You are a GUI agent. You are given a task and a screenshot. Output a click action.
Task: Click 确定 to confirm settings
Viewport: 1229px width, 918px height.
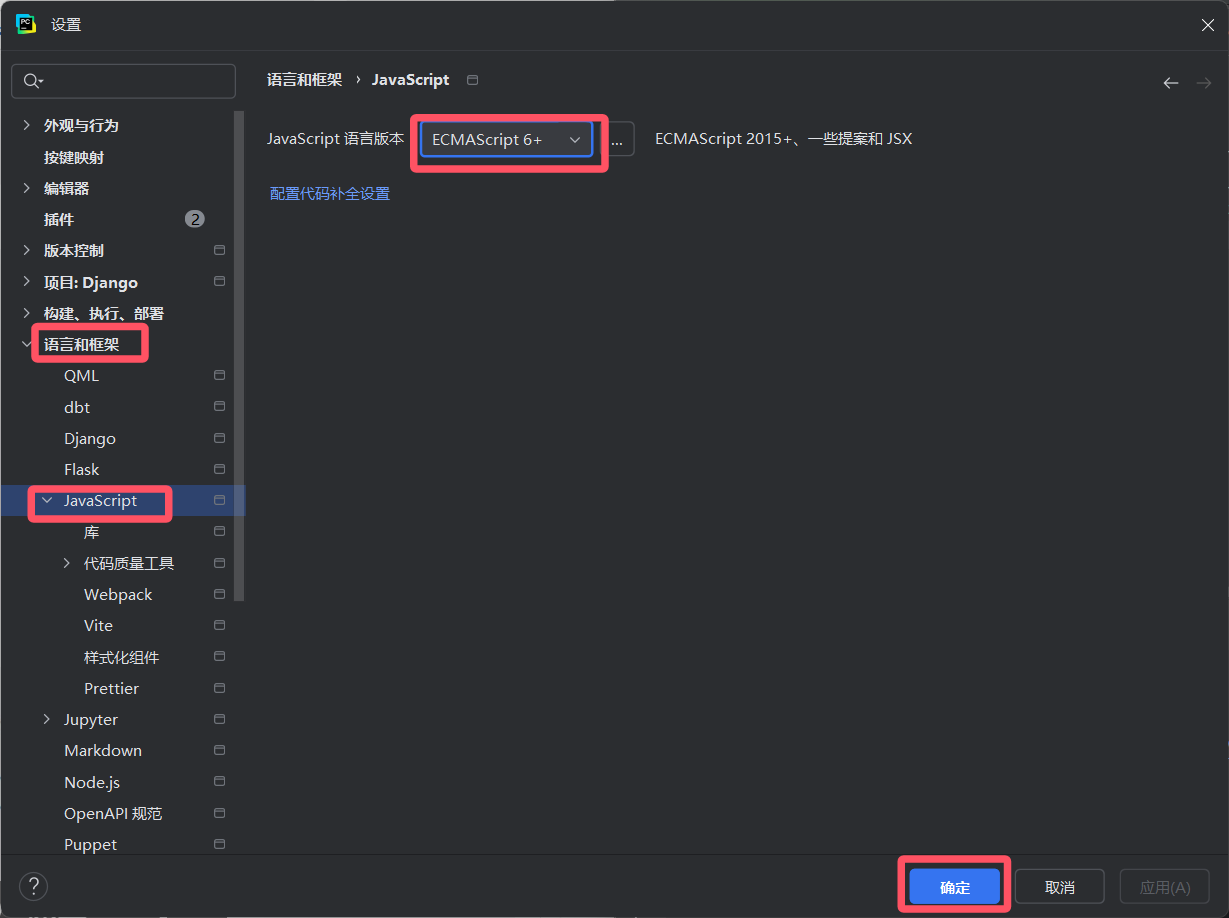click(955, 887)
